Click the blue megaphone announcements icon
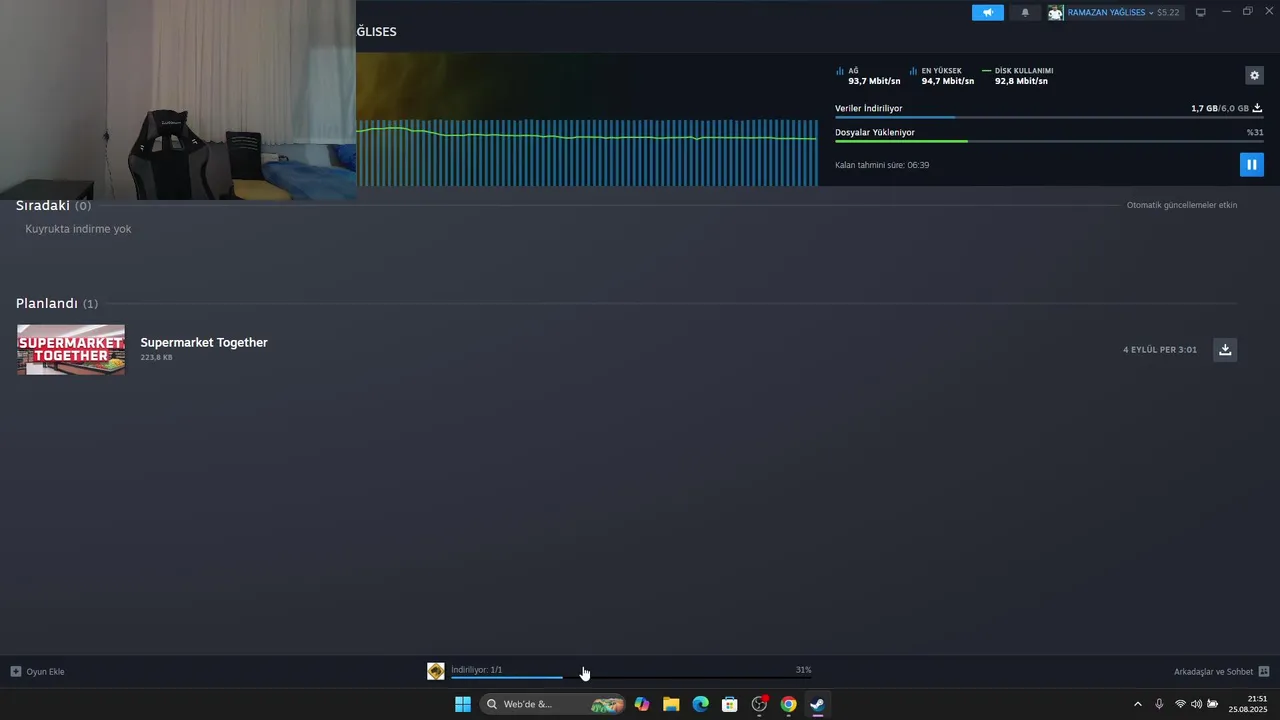 [x=987, y=12]
